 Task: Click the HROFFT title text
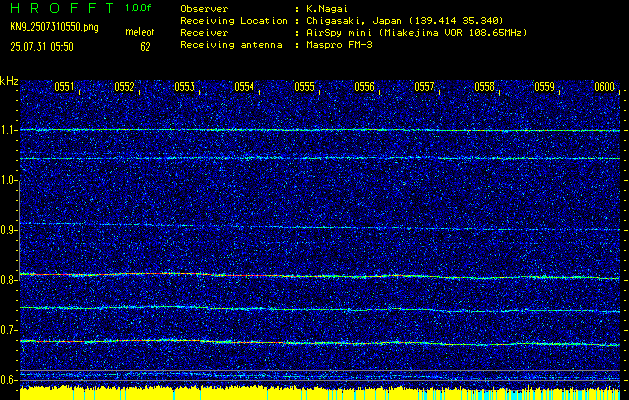click(x=63, y=8)
